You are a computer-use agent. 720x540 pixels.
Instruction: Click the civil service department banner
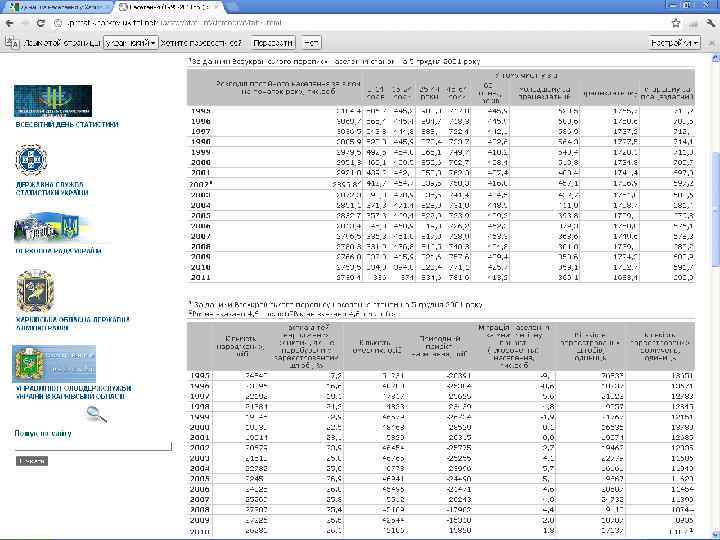point(54,364)
